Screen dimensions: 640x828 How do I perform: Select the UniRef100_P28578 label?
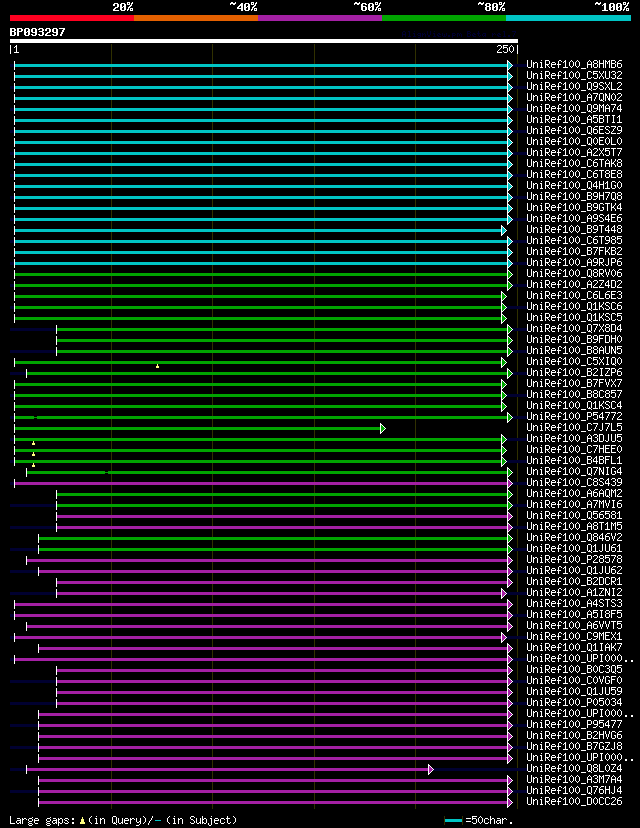[x=574, y=559]
